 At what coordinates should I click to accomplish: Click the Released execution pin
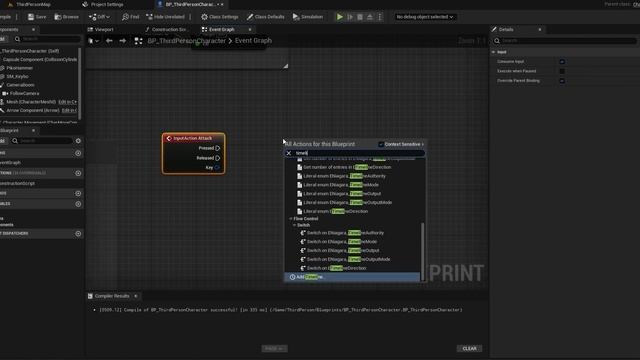tap(218, 158)
